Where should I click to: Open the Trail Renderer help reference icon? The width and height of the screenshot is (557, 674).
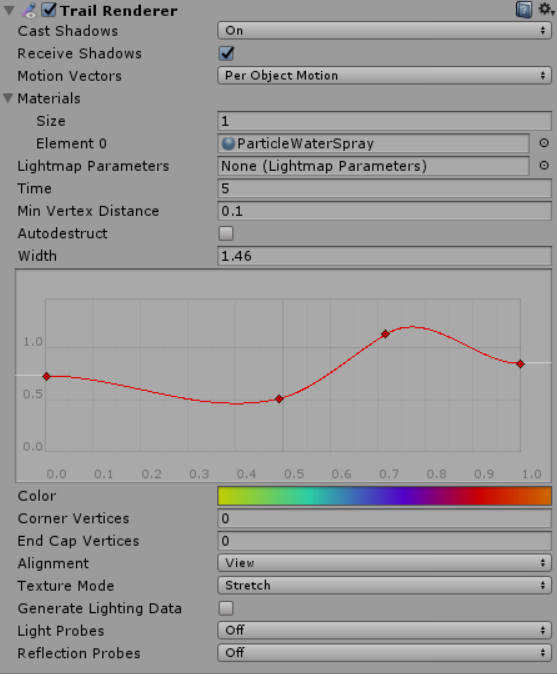pyautogui.click(x=524, y=9)
